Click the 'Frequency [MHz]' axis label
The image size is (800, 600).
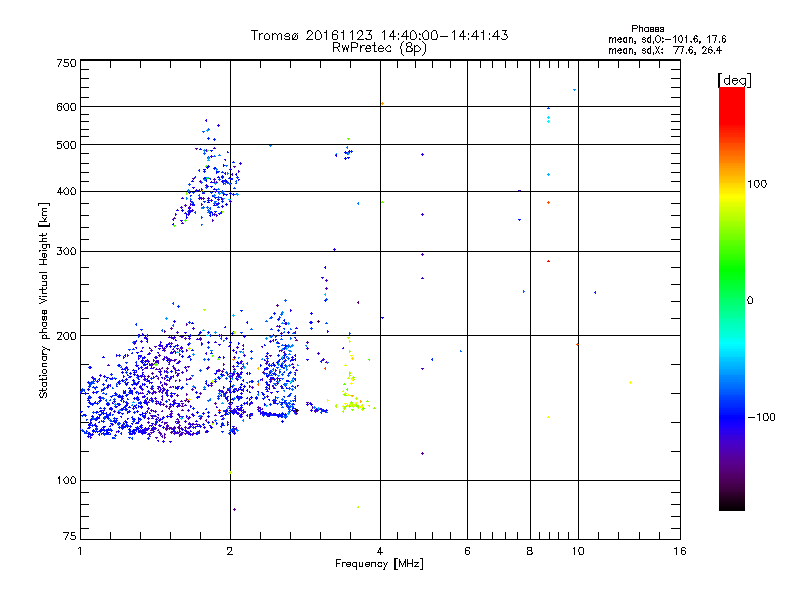click(379, 564)
